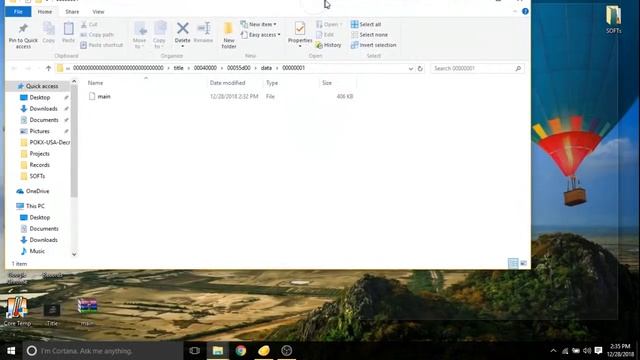
Task: Click the Paste ribbon icon
Action: pyautogui.click(x=68, y=33)
